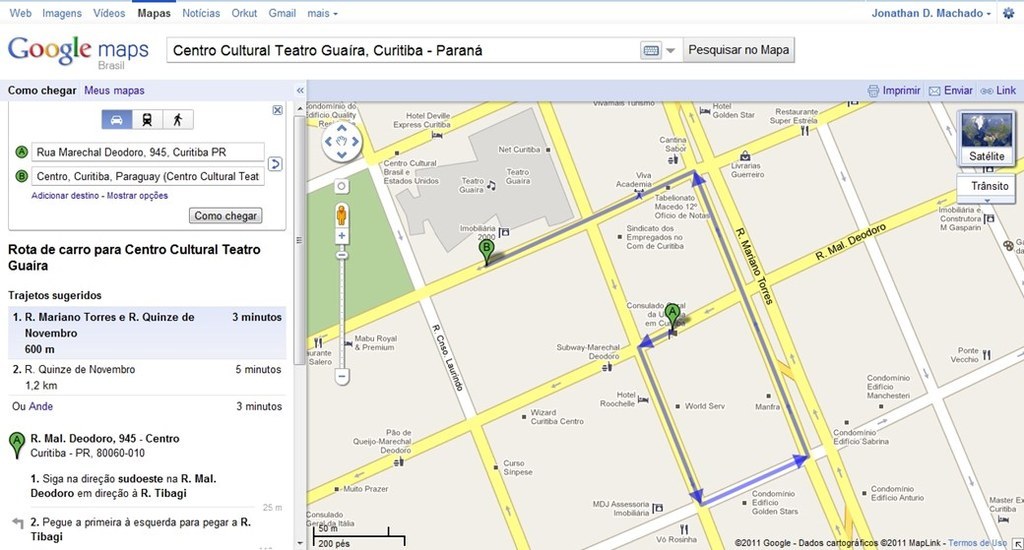Select the walking mode icon

pos(178,120)
